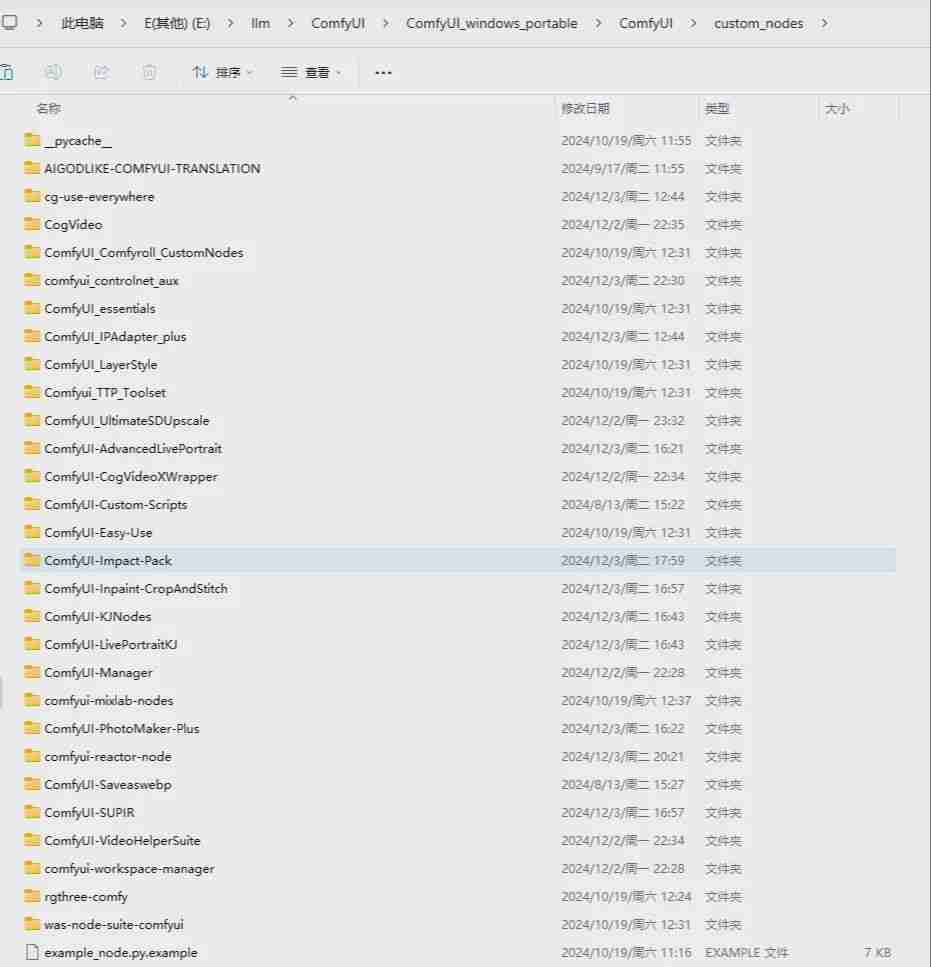Viewport: 931px width, 967px height.
Task: Click the navigation icon left of 此电脑
Action: click(x=11, y=22)
